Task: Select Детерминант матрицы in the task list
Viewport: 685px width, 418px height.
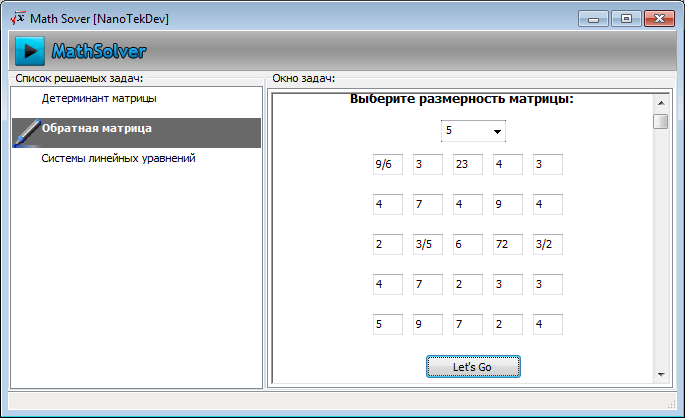Action: coord(99,98)
